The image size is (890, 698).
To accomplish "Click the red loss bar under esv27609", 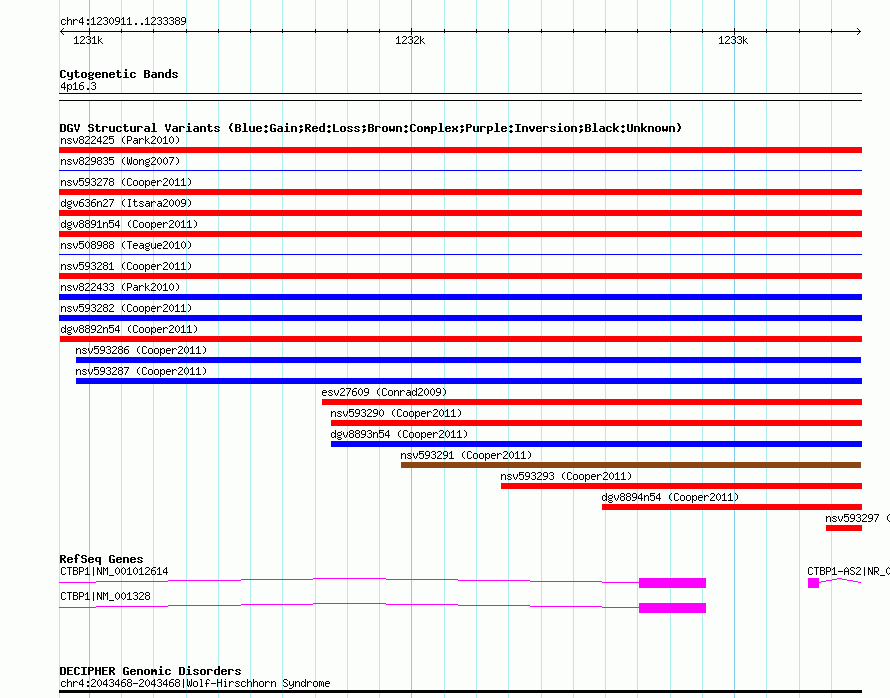I will coord(591,402).
